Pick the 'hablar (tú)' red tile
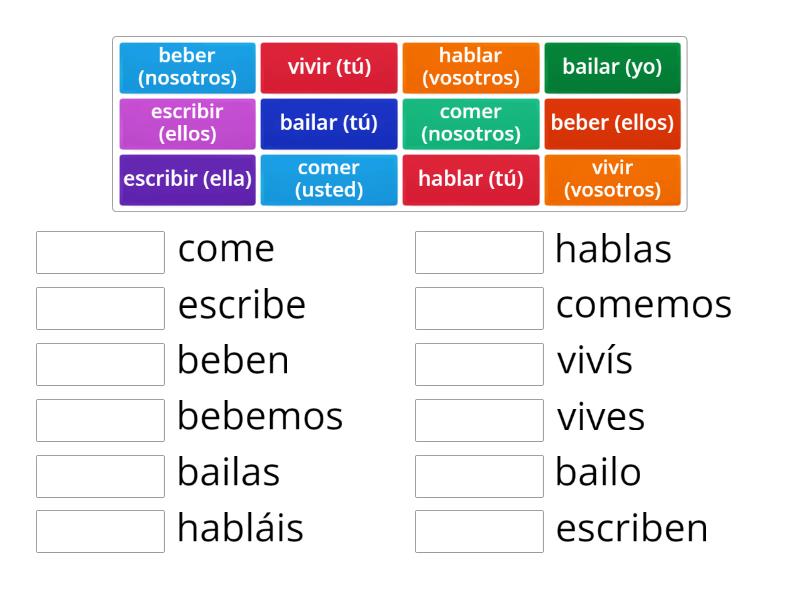 click(470, 179)
